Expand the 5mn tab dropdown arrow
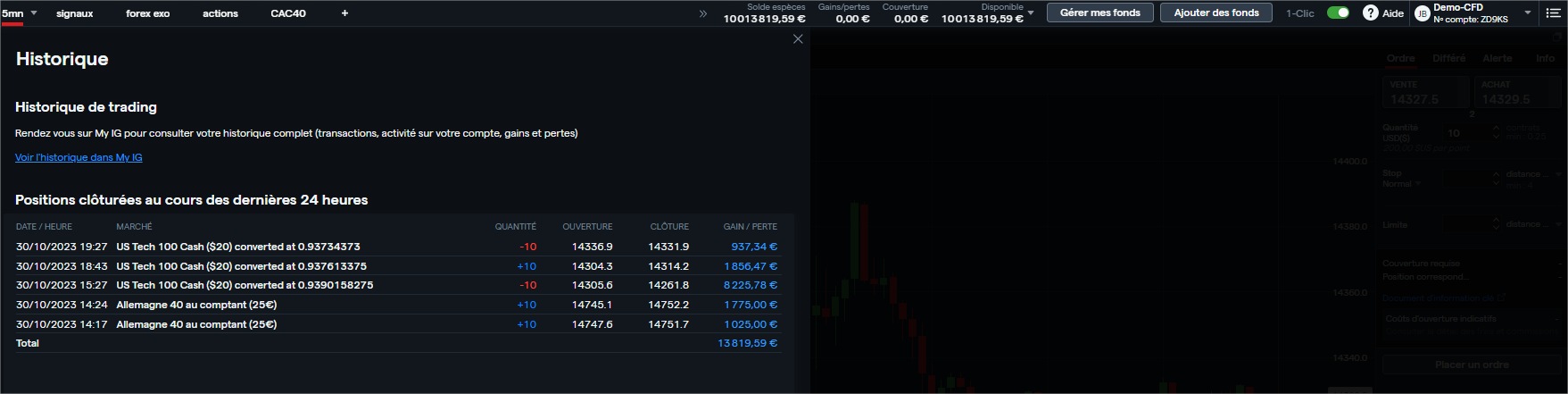This screenshot has width=1568, height=394. pos(34,13)
